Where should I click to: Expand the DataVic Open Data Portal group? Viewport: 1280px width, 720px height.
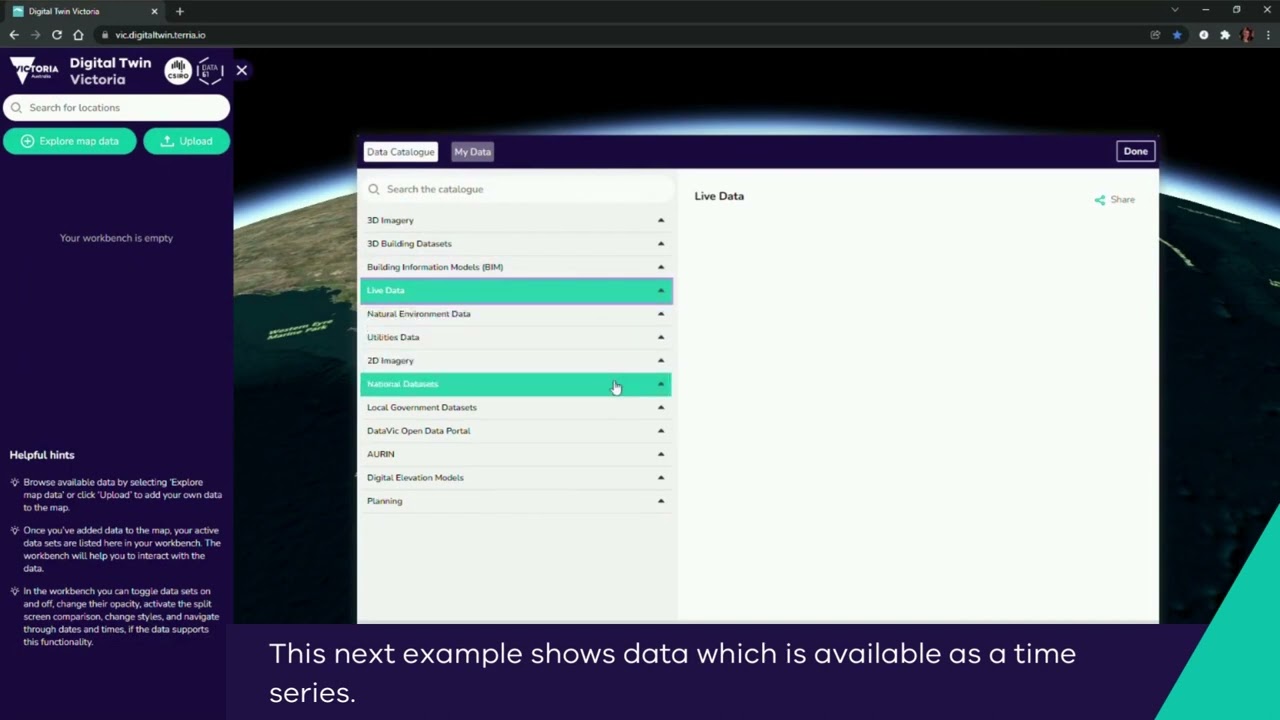(x=516, y=431)
